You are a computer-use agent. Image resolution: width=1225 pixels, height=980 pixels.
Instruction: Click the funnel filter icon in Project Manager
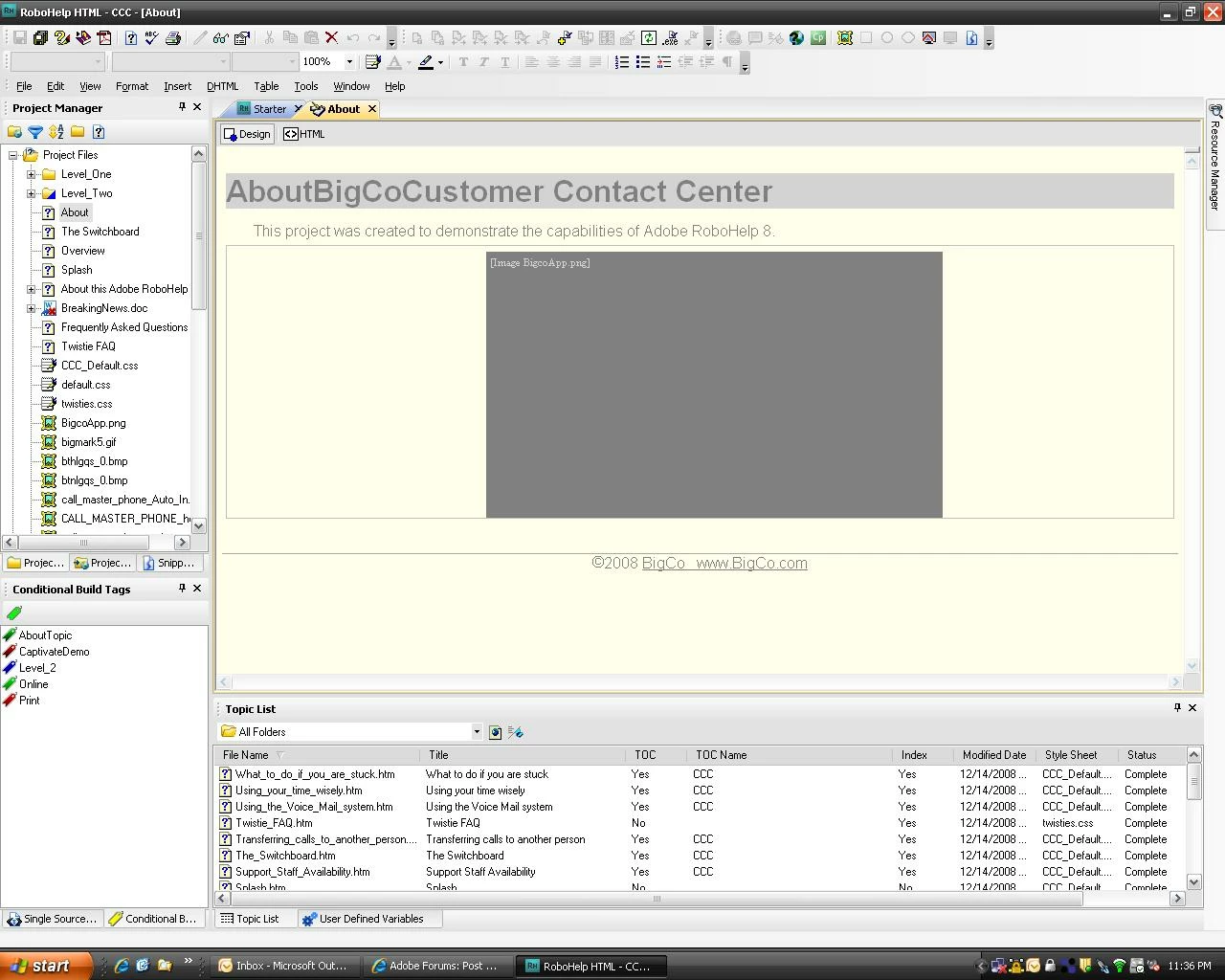[x=35, y=132]
